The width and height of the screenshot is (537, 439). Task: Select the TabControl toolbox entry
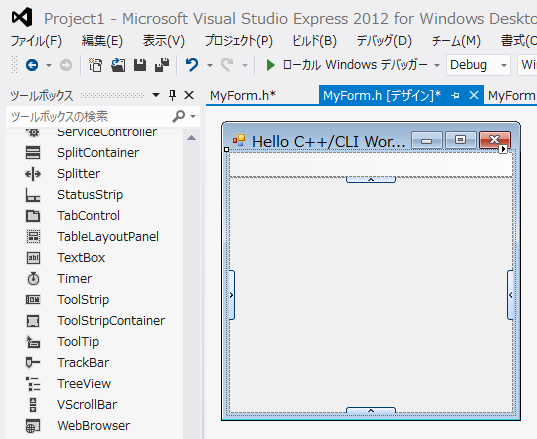coord(88,216)
